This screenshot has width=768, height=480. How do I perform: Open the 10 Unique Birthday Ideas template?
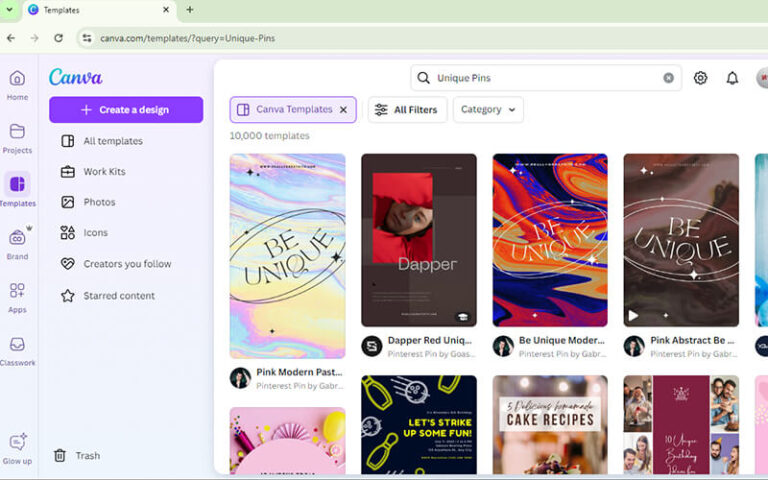[x=681, y=425]
